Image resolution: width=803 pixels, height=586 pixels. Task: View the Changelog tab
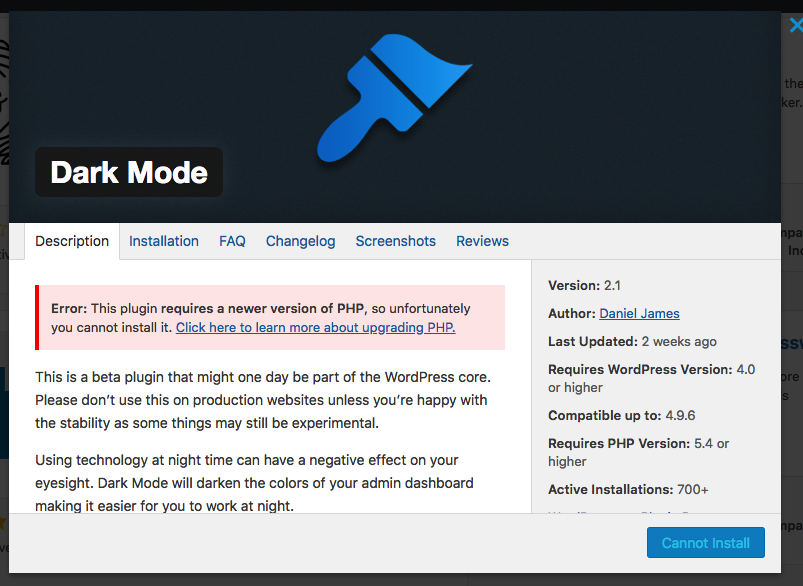coord(301,241)
